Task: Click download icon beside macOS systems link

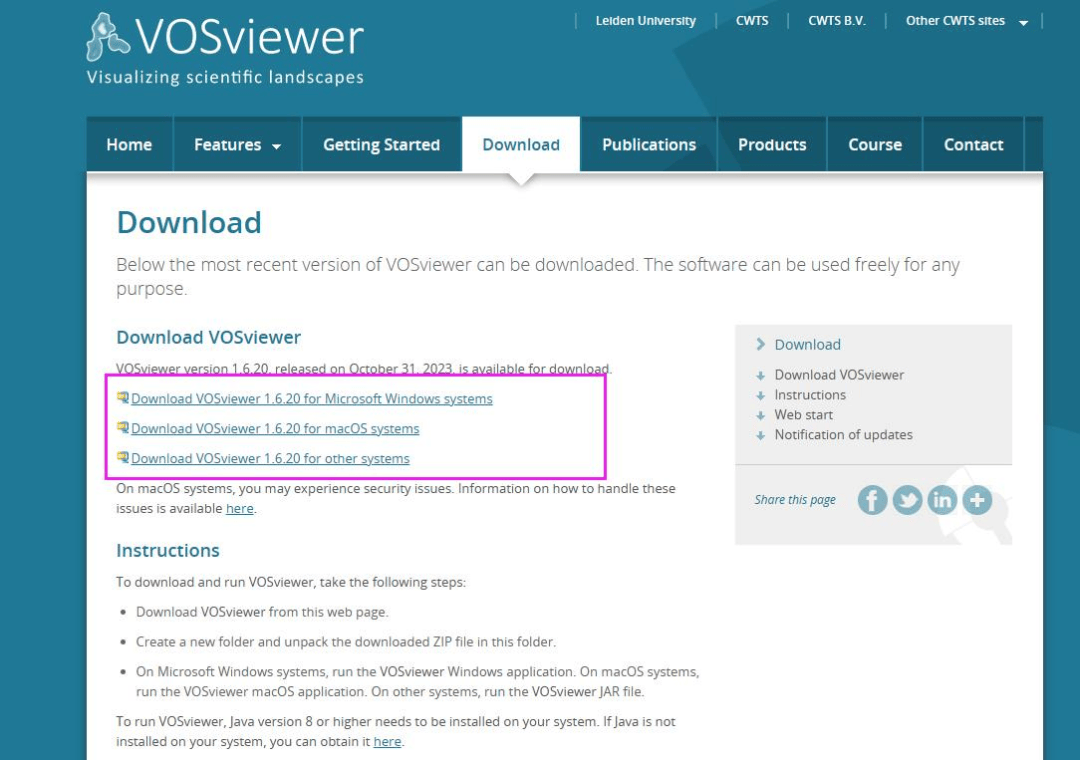Action: 123,428
